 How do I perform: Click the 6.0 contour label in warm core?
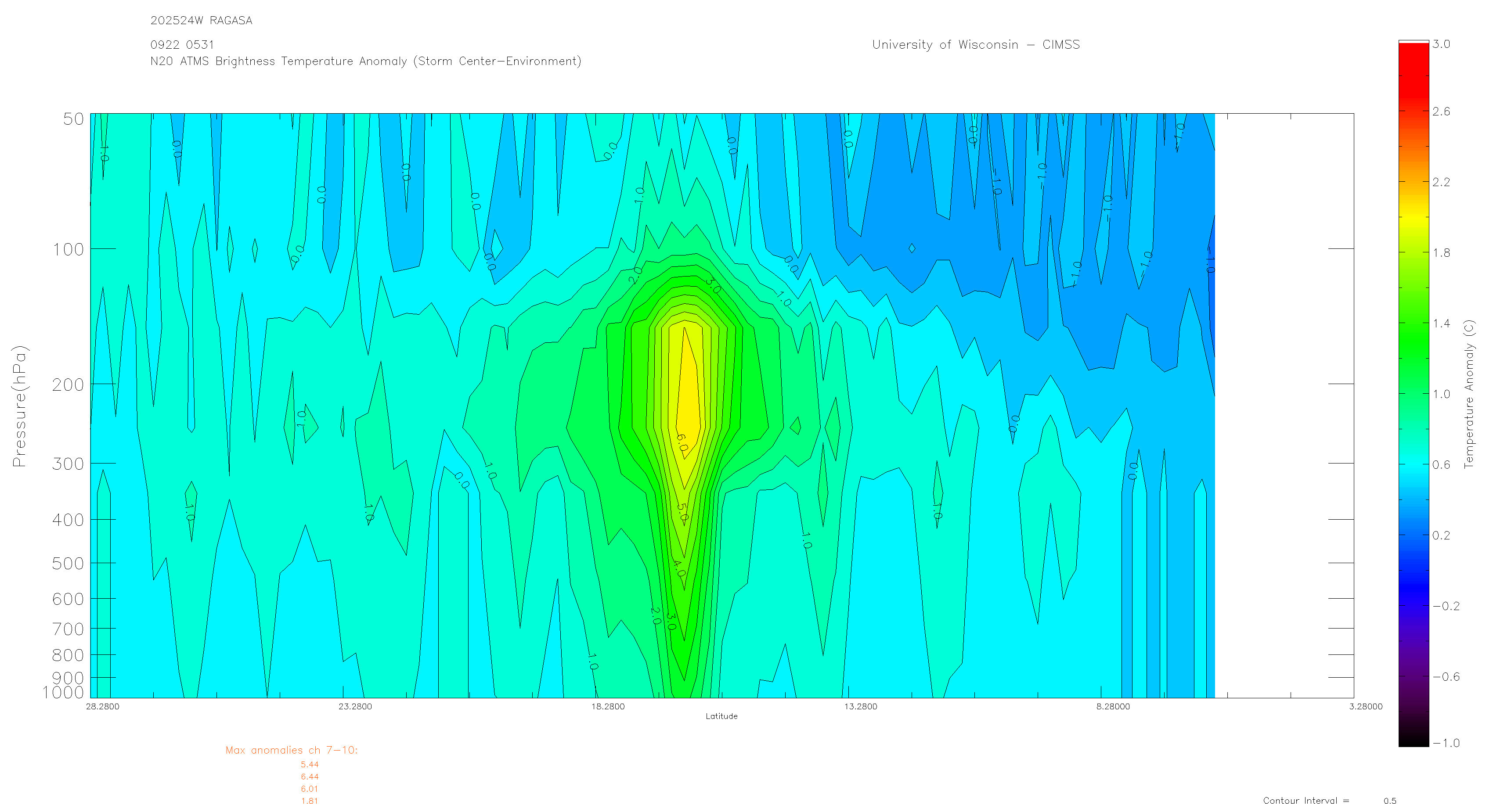(682, 442)
